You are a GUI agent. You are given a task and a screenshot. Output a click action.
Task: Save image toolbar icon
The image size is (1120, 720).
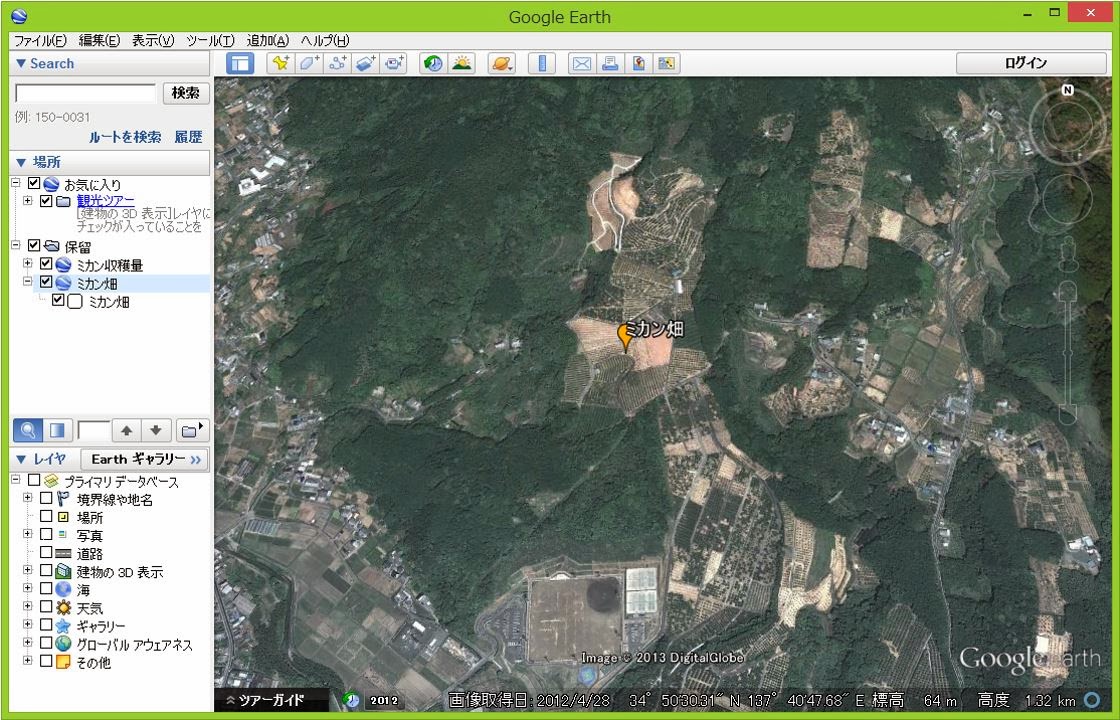[638, 63]
